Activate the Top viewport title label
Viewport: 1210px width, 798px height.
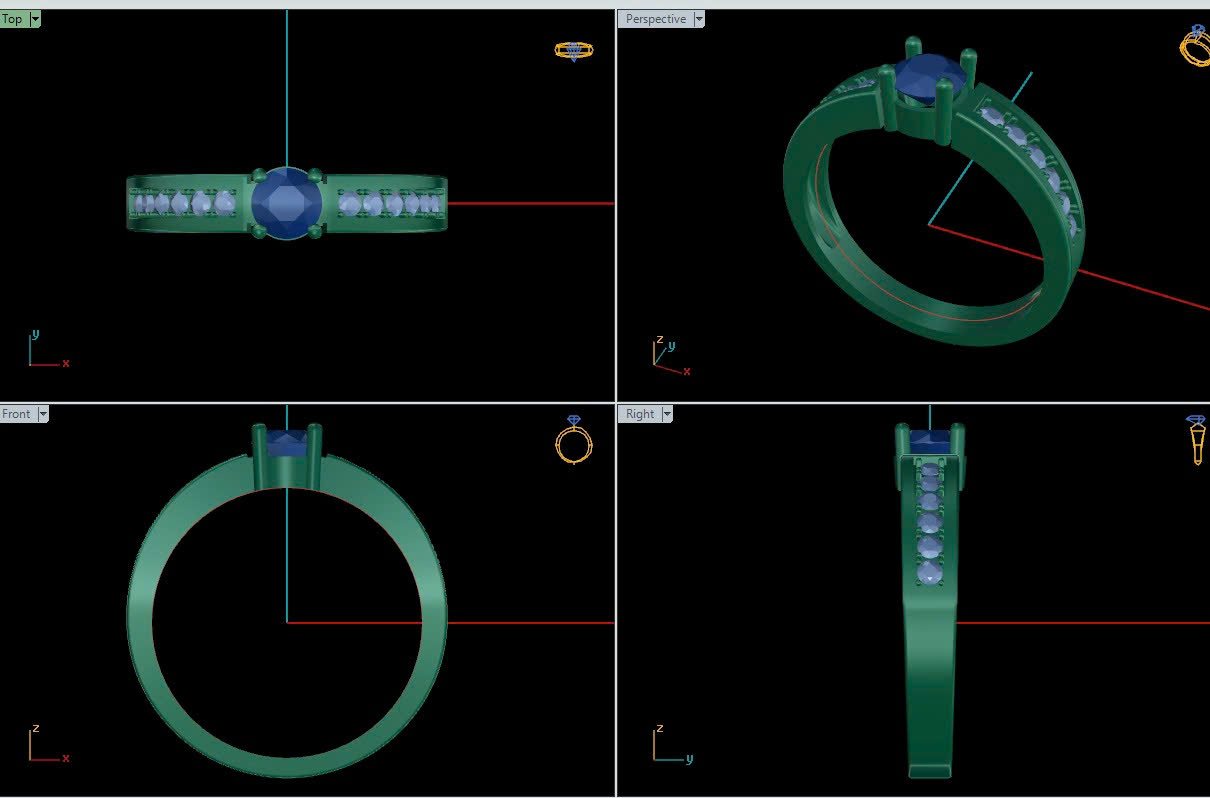[x=13, y=19]
